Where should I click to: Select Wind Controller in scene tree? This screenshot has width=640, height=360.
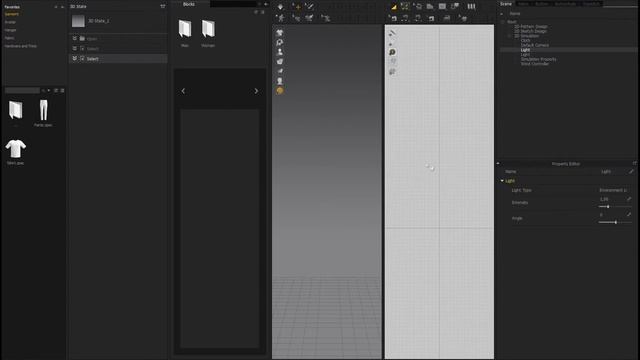point(535,64)
